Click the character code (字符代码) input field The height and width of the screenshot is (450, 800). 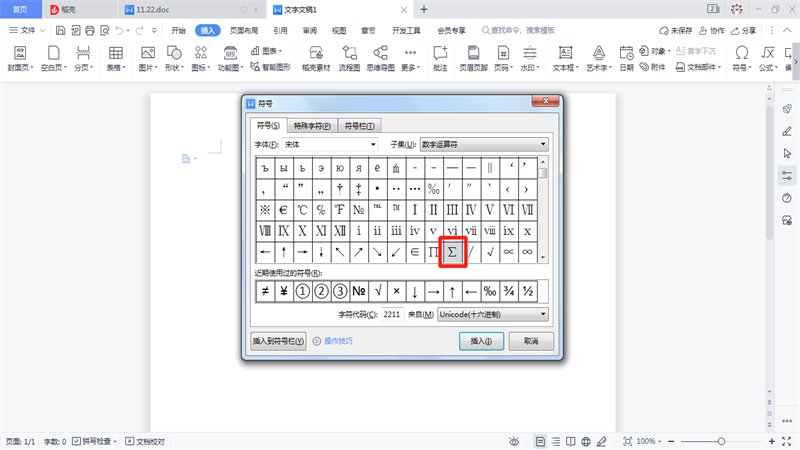392,315
